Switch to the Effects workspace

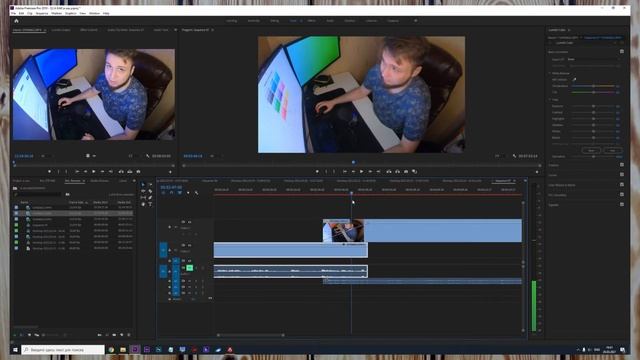click(x=311, y=21)
